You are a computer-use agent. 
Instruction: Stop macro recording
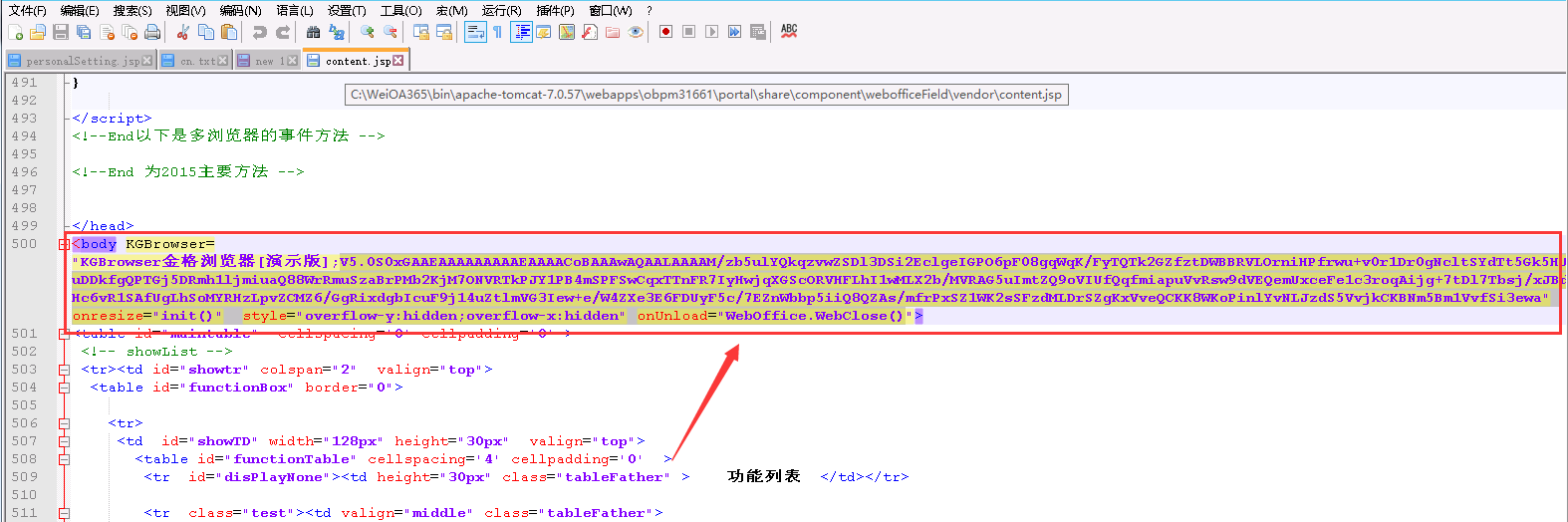(688, 32)
